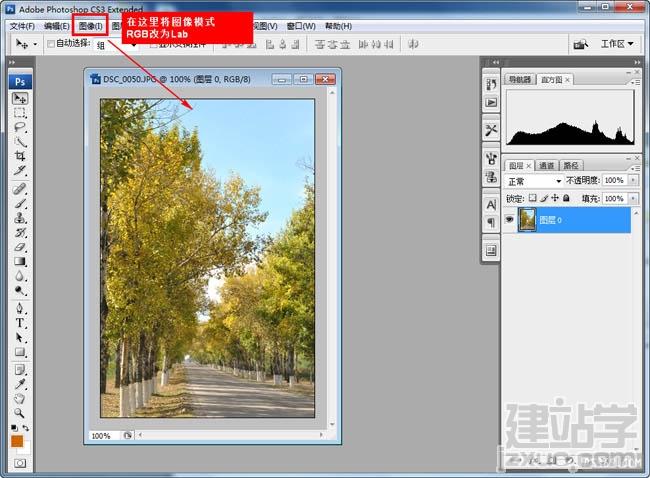Select the Zoom tool
The width and height of the screenshot is (650, 478).
pyautogui.click(x=20, y=413)
